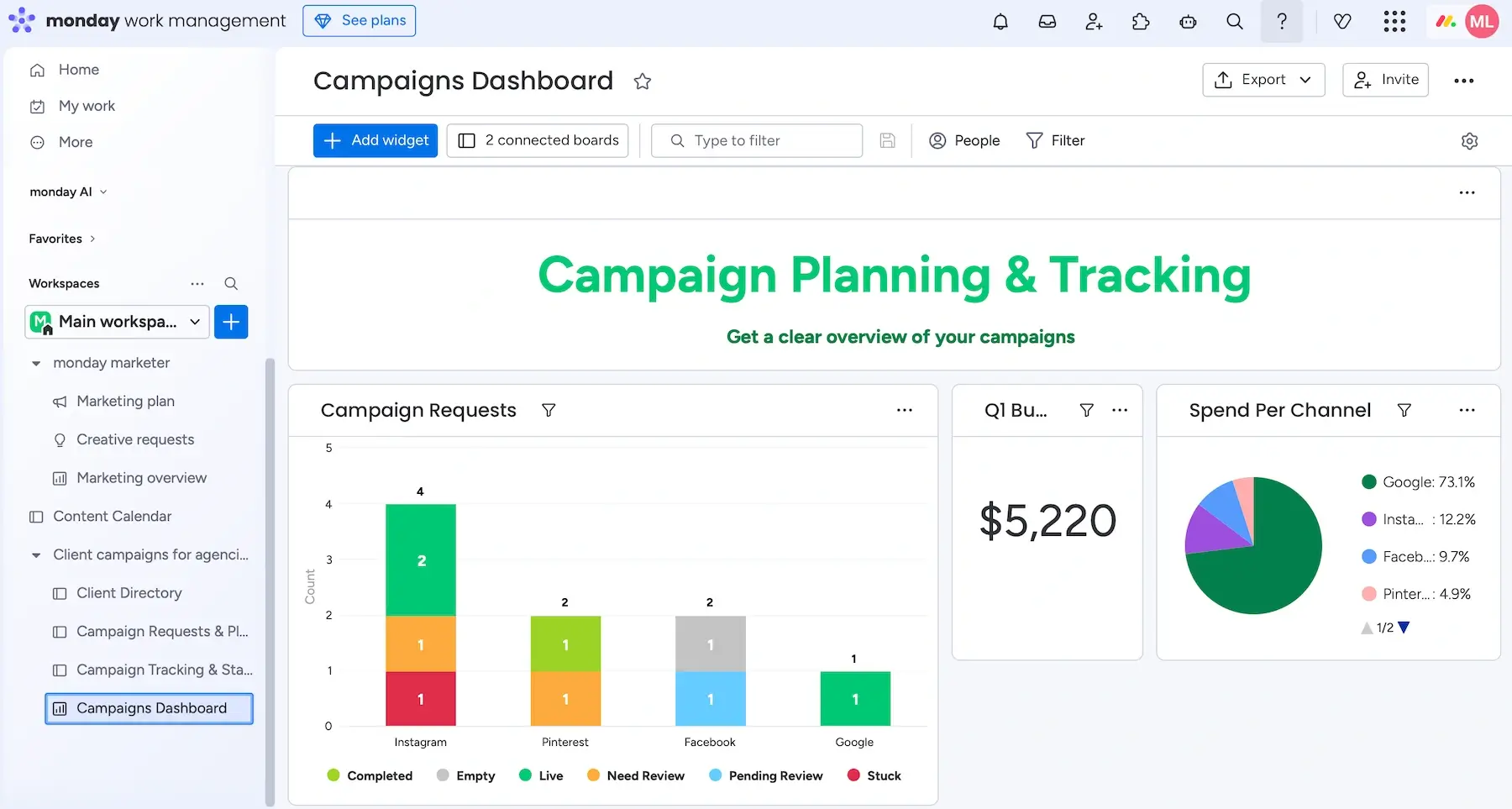
Task: Open the title widget three-dot menu
Action: coord(1467,192)
